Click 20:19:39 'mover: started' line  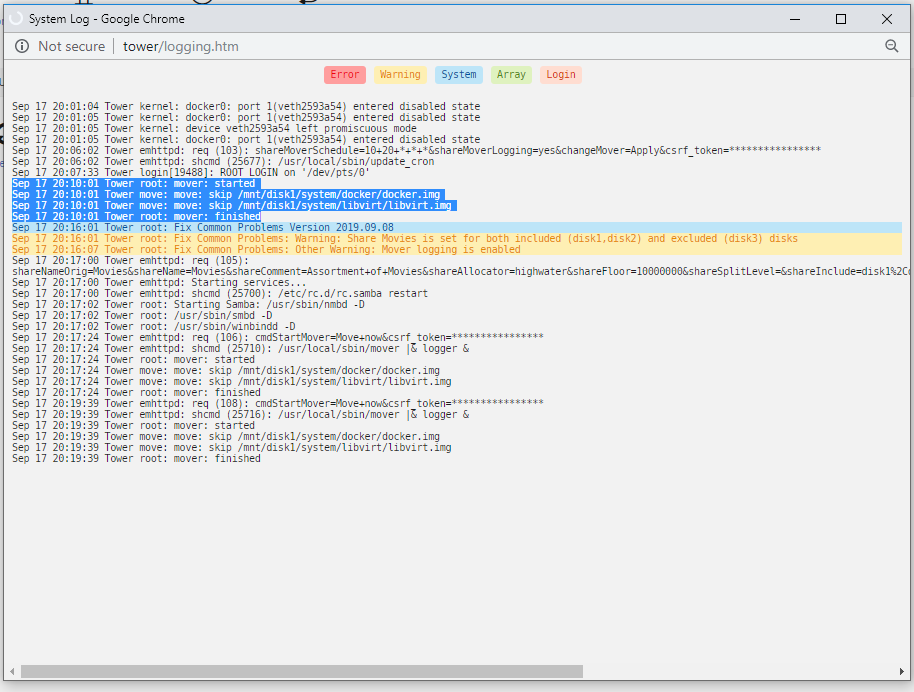[133, 425]
